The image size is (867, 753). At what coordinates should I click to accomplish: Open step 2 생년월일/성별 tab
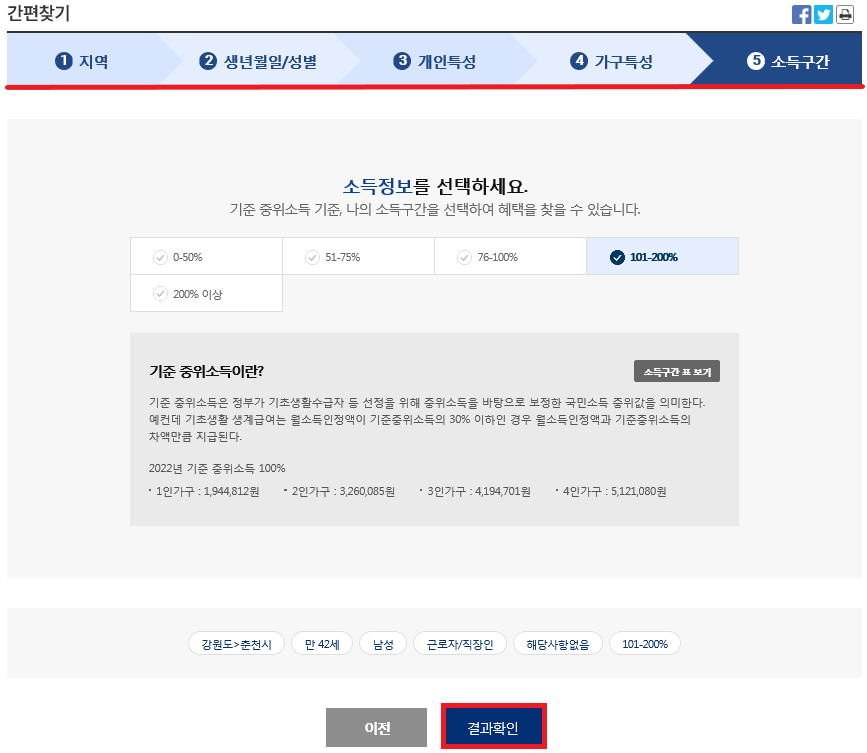click(258, 61)
